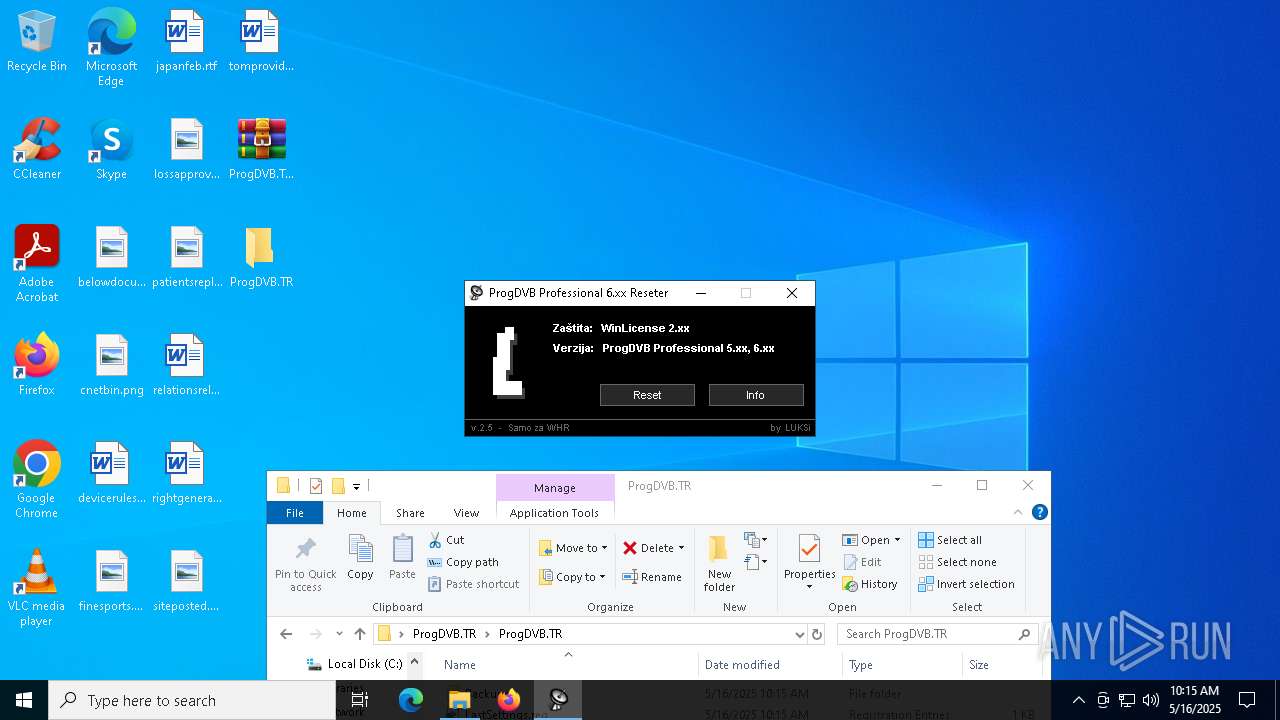Screen dimensions: 1280x720
Task: Select Adobe Acrobat desktop shortcut
Action: (37, 263)
